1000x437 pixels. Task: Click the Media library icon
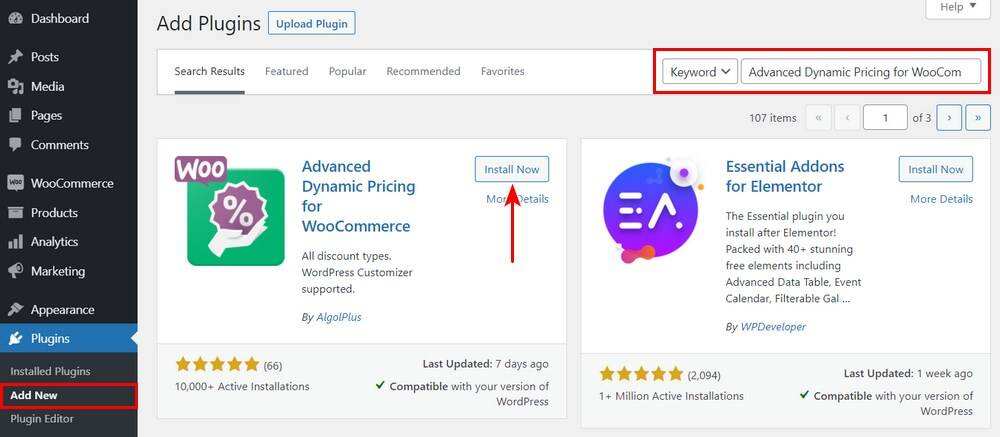[x=15, y=86]
